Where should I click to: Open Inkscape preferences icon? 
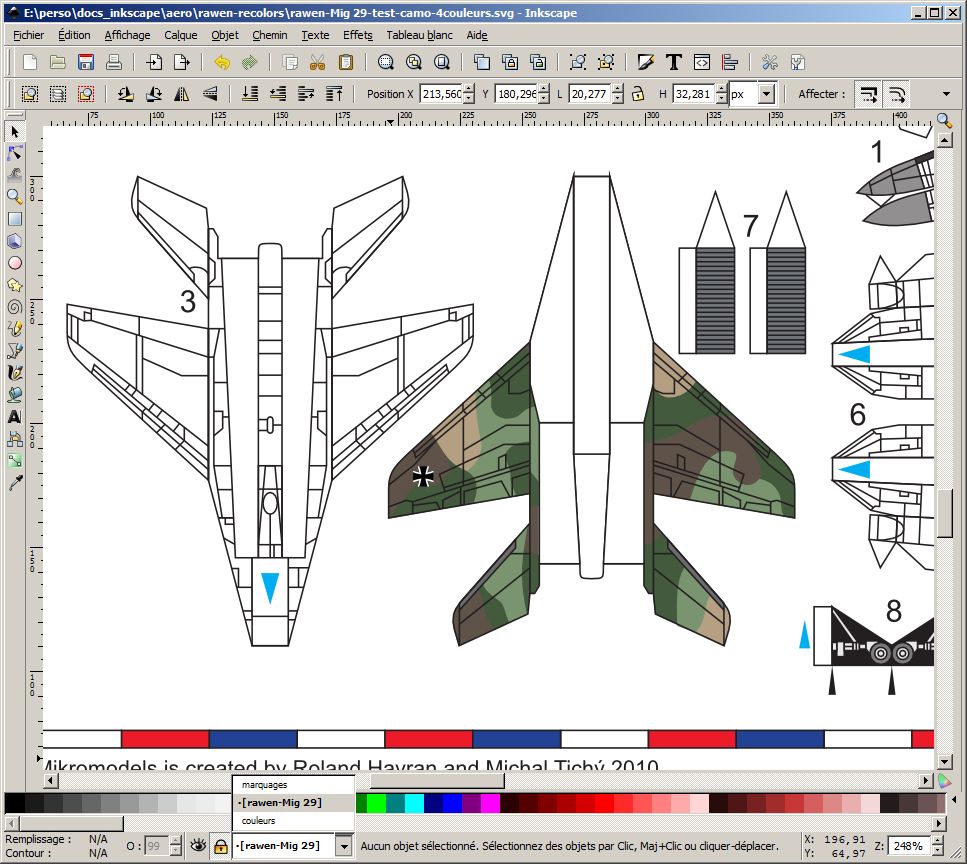770,62
